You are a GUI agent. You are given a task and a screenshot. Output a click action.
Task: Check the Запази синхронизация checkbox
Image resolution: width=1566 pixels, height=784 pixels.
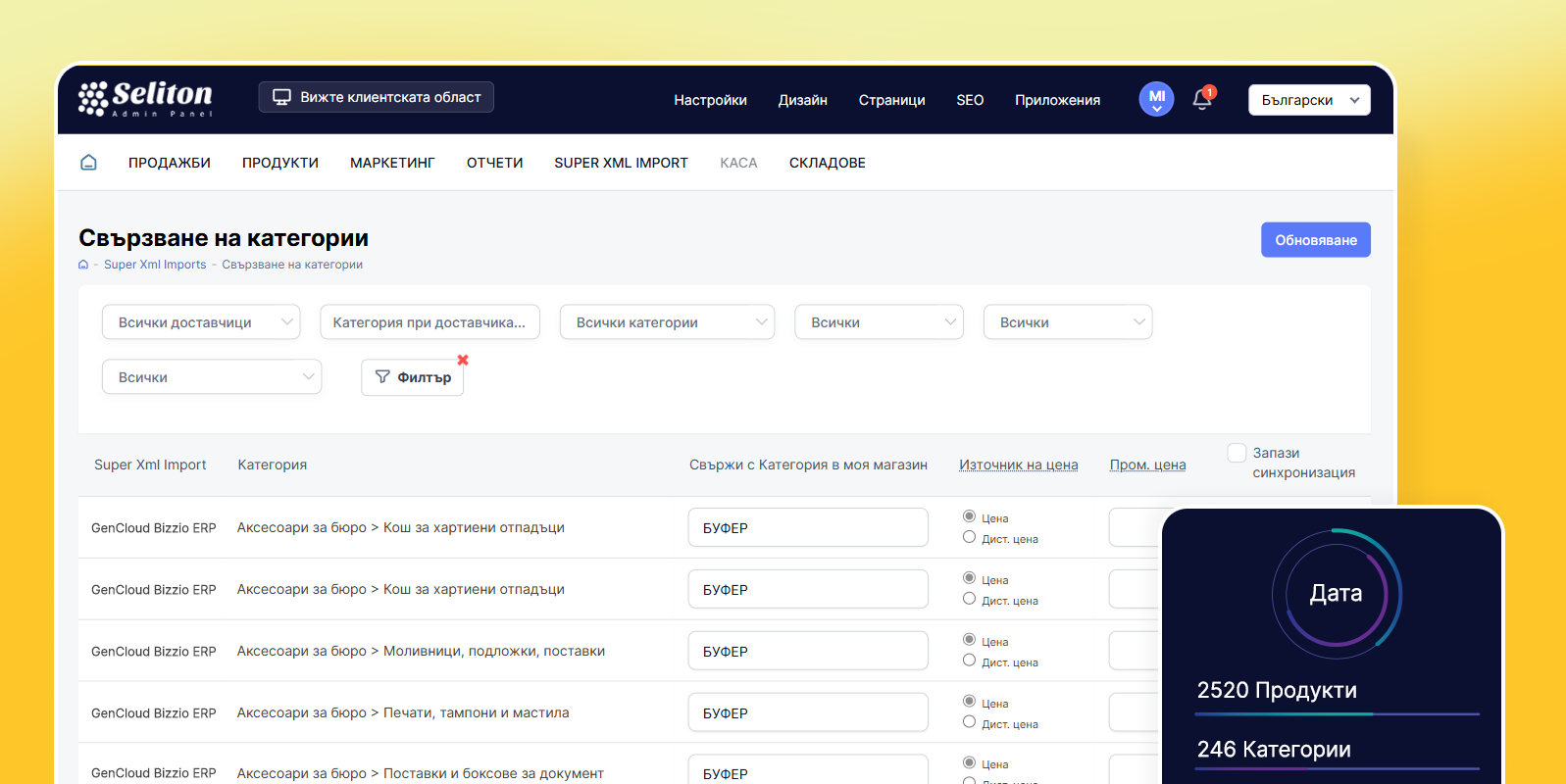[1237, 453]
